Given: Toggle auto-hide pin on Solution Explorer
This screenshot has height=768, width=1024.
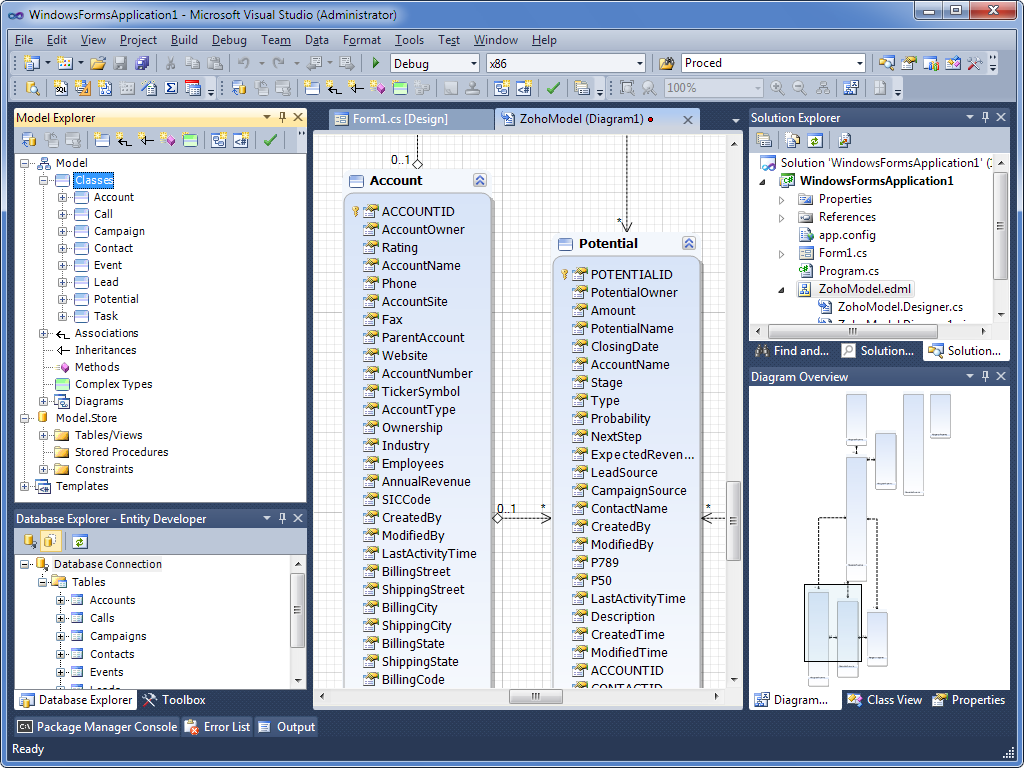Looking at the screenshot, I should (984, 116).
